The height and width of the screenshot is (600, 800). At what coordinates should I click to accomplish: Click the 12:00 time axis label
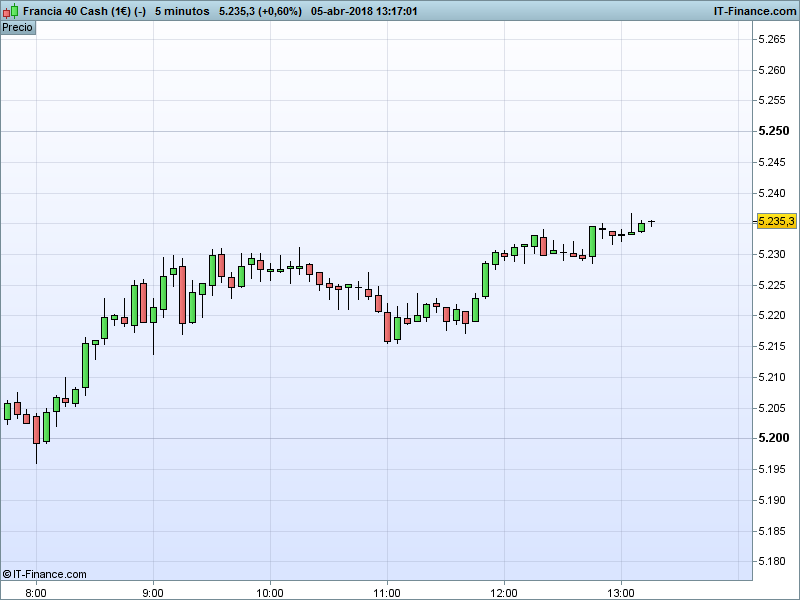coord(504,593)
